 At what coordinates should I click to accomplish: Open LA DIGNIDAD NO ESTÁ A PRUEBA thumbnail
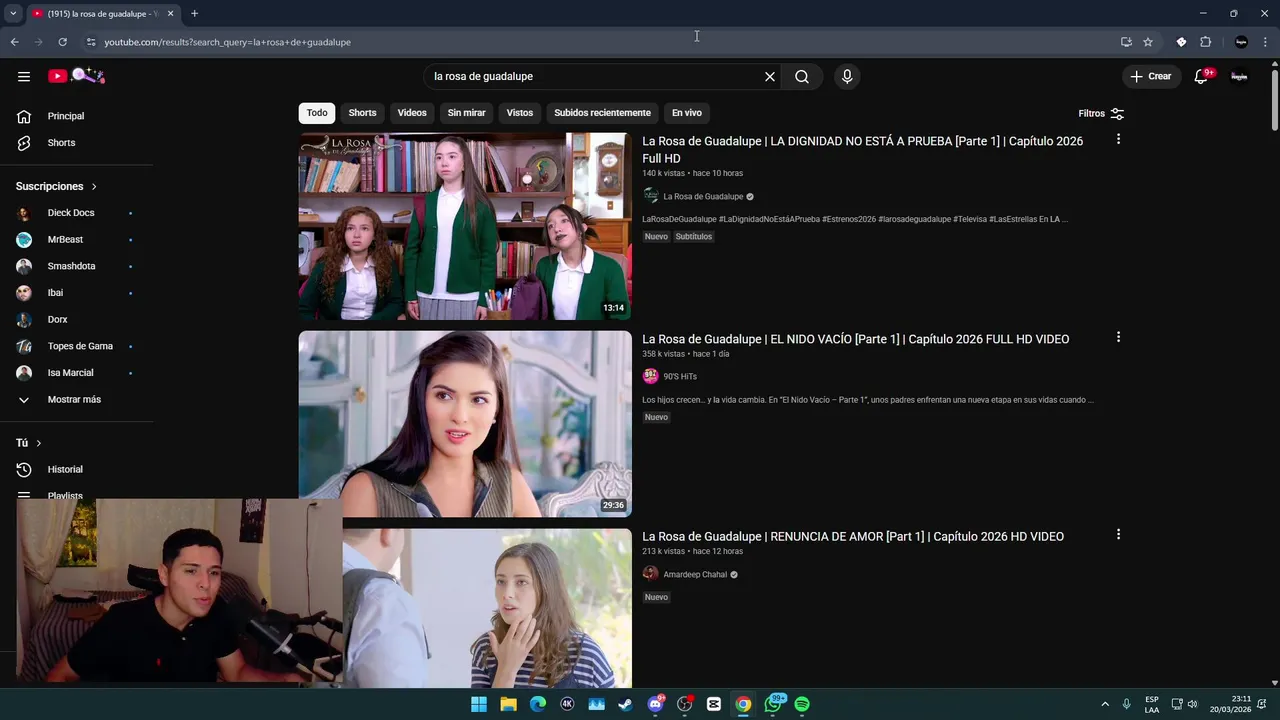[x=465, y=226]
